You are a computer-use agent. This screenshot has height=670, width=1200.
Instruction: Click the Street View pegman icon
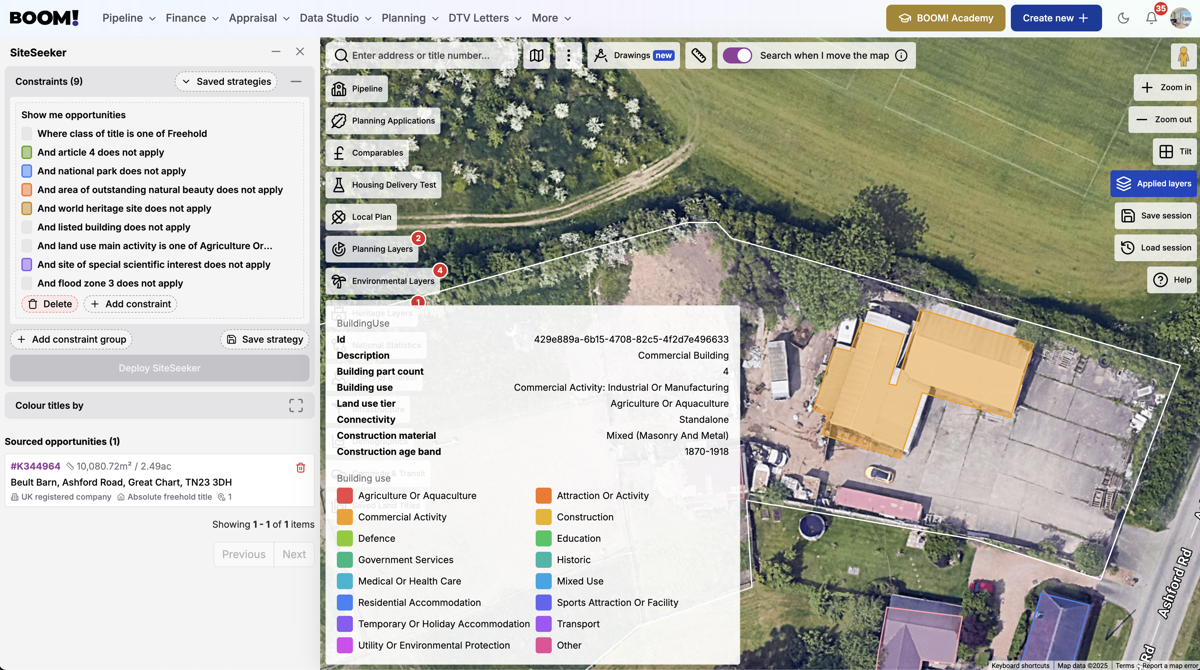tap(1183, 57)
